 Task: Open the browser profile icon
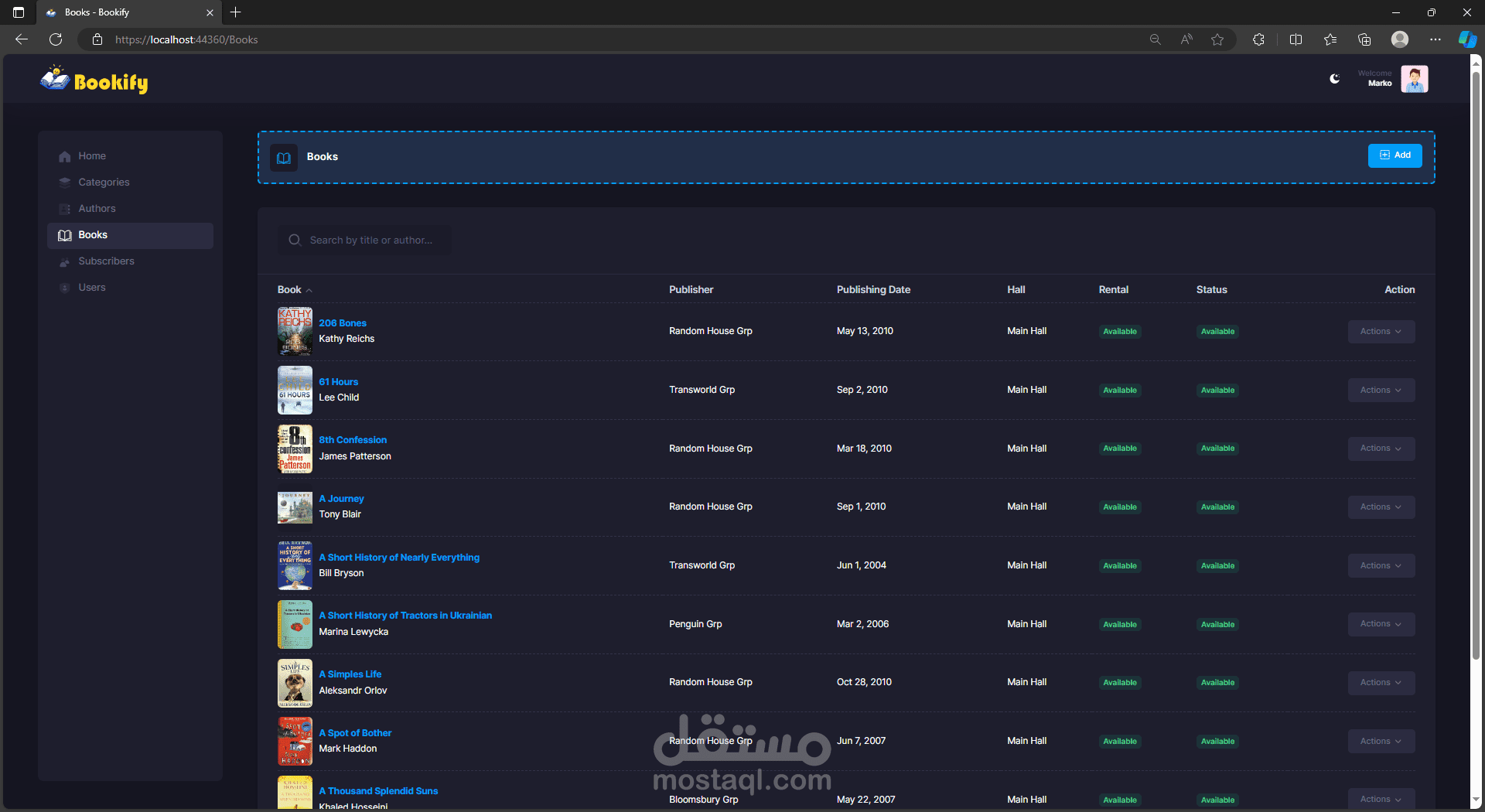[1400, 39]
